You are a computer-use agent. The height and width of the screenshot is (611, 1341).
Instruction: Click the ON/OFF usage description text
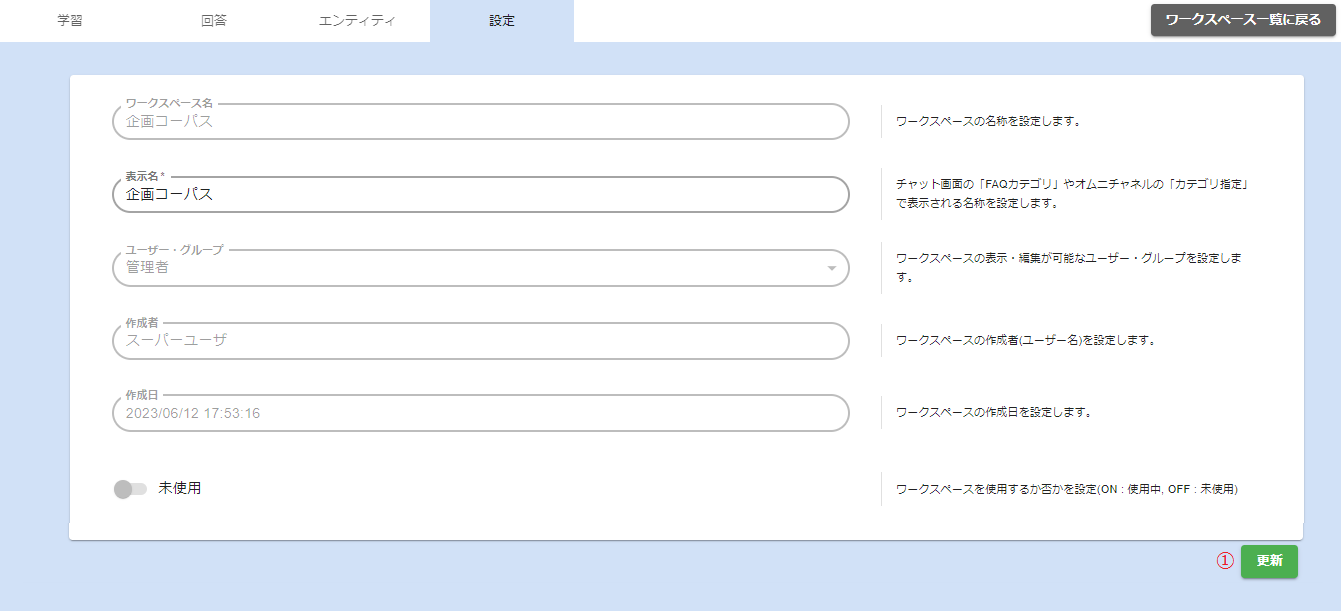(x=1067, y=490)
